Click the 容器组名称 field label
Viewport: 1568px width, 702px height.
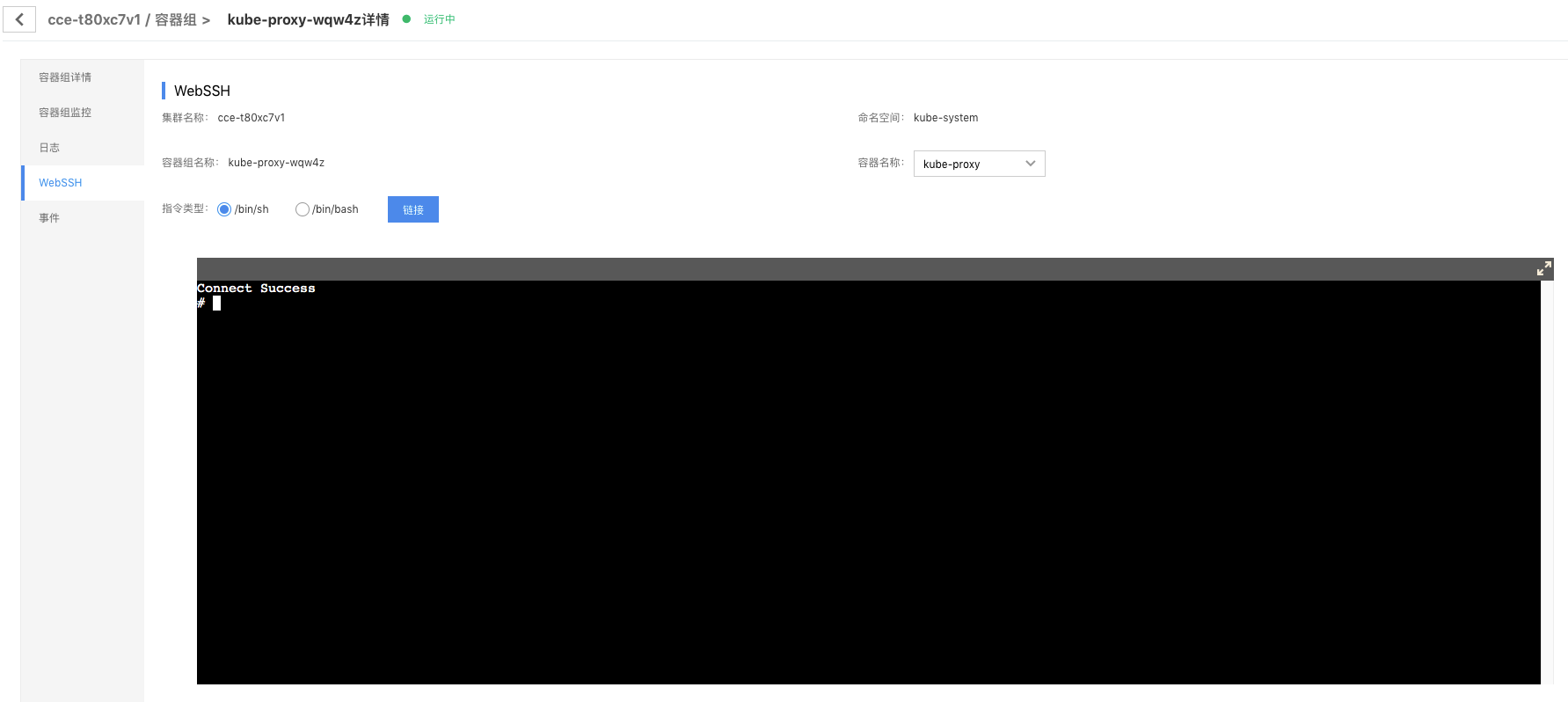click(x=190, y=163)
